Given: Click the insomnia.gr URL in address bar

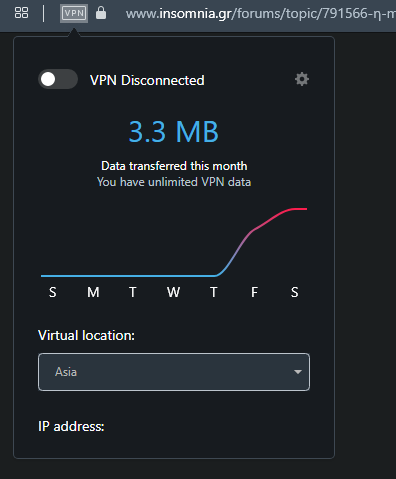Looking at the screenshot, I should click(261, 14).
